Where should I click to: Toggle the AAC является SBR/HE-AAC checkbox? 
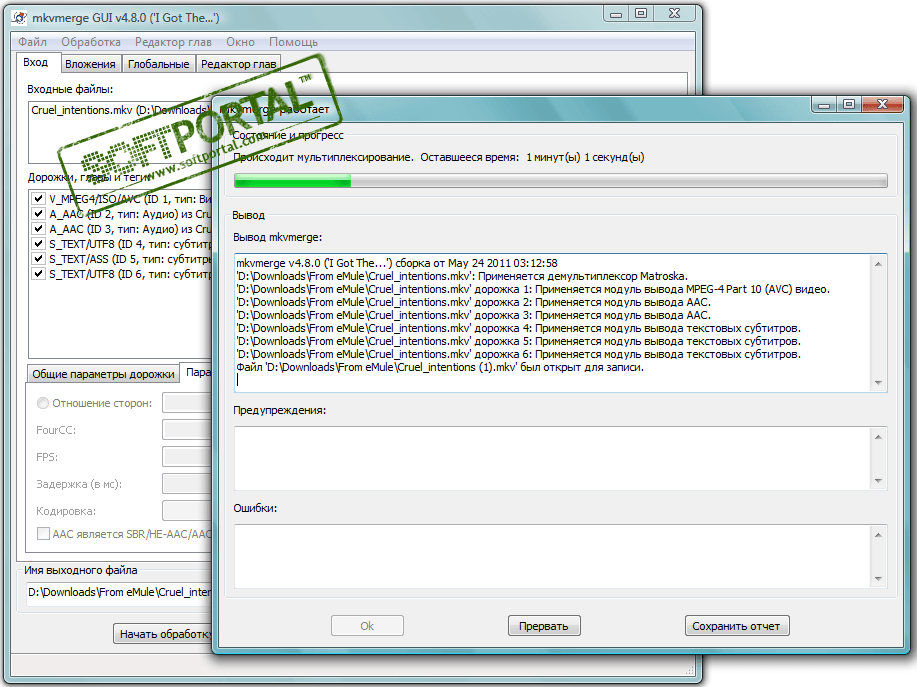(x=43, y=533)
